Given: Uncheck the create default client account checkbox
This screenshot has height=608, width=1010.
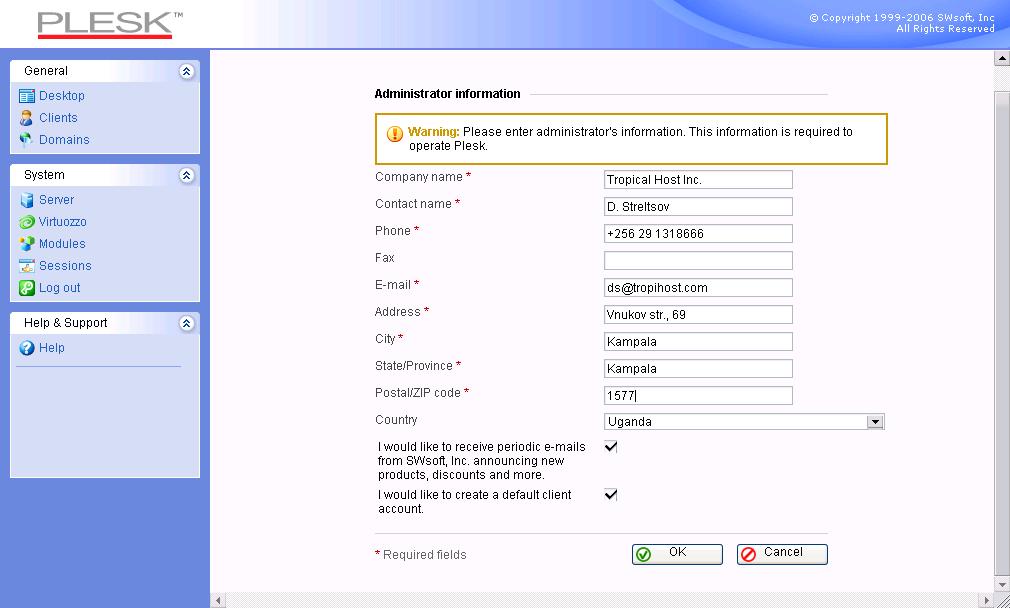Looking at the screenshot, I should tap(611, 495).
